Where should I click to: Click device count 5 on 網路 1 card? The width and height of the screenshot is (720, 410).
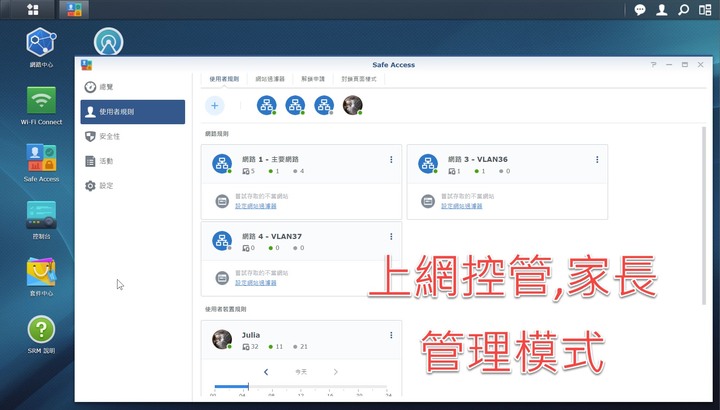[x=248, y=171]
